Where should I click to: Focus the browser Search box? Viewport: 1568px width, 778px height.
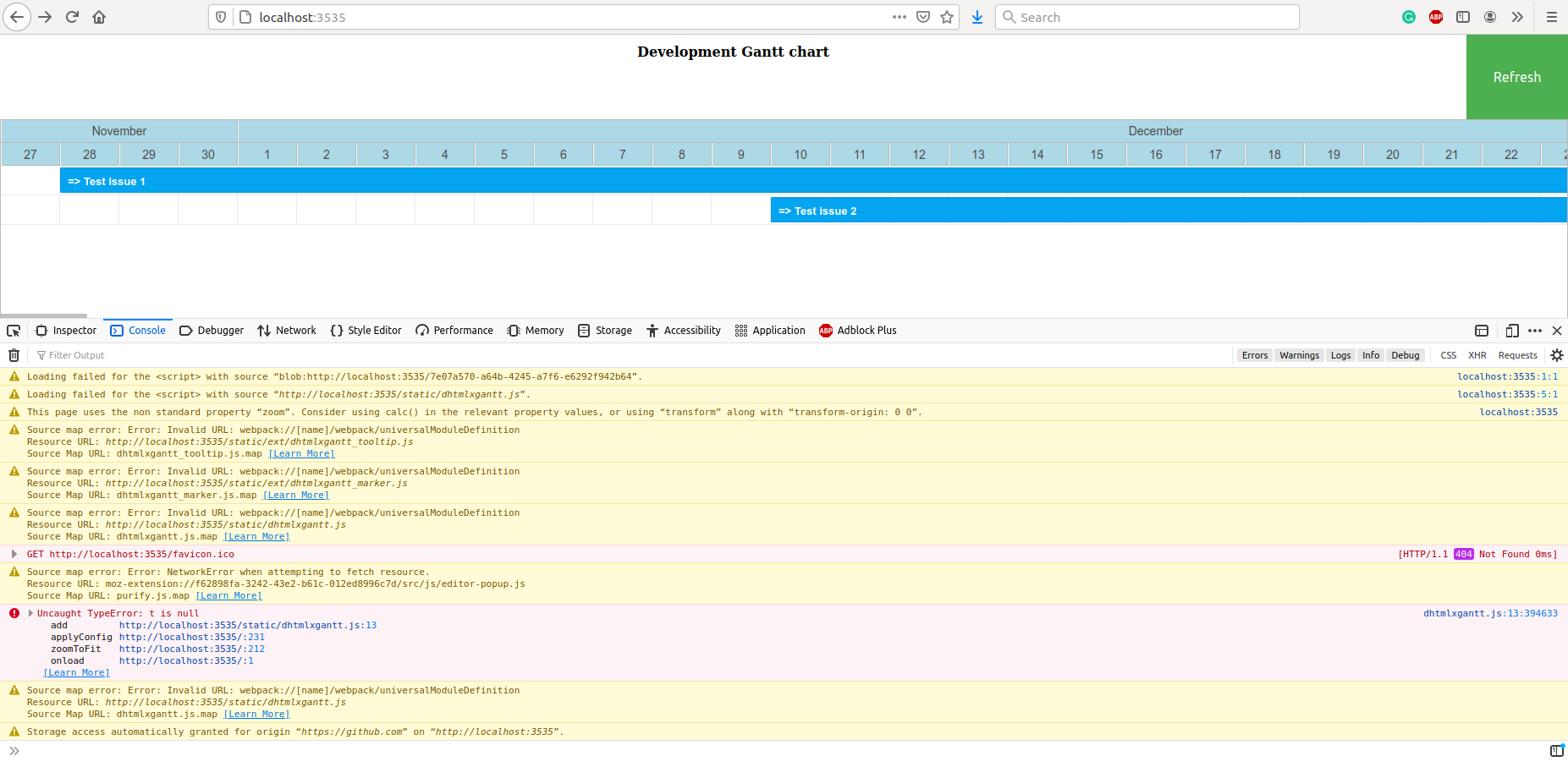coord(1147,17)
